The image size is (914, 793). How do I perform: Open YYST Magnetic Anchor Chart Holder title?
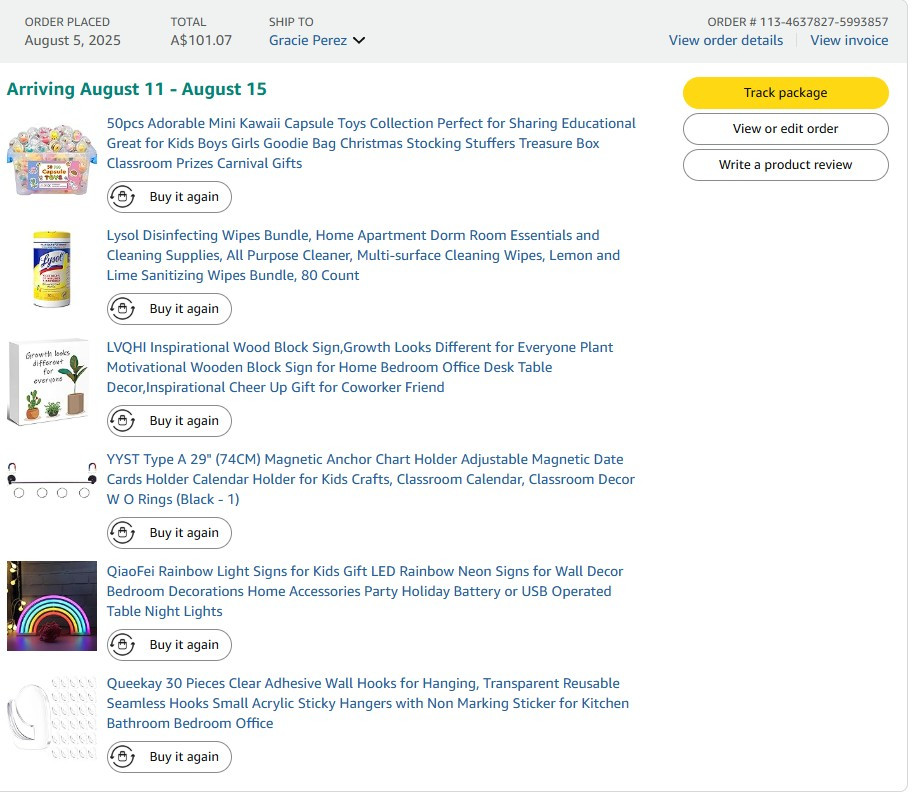[371, 479]
